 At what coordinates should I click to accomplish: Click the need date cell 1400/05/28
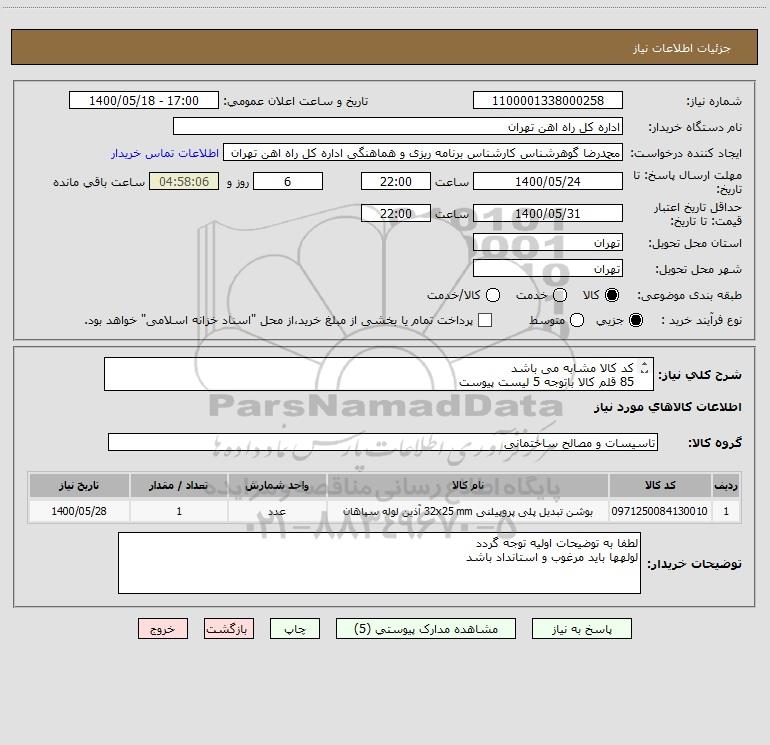point(79,511)
